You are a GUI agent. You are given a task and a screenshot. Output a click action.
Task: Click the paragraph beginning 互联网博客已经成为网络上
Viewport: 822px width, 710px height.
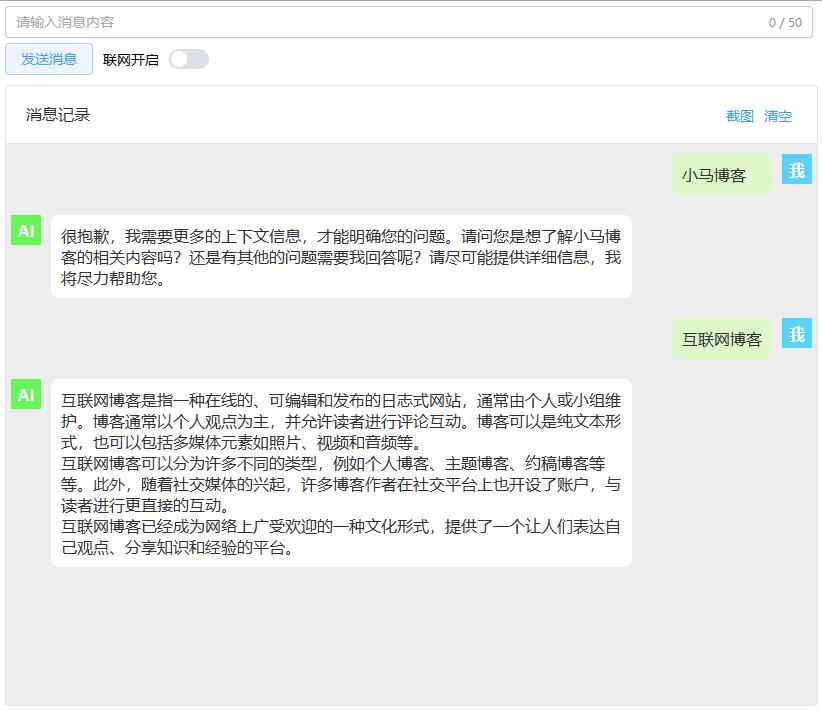(341, 537)
